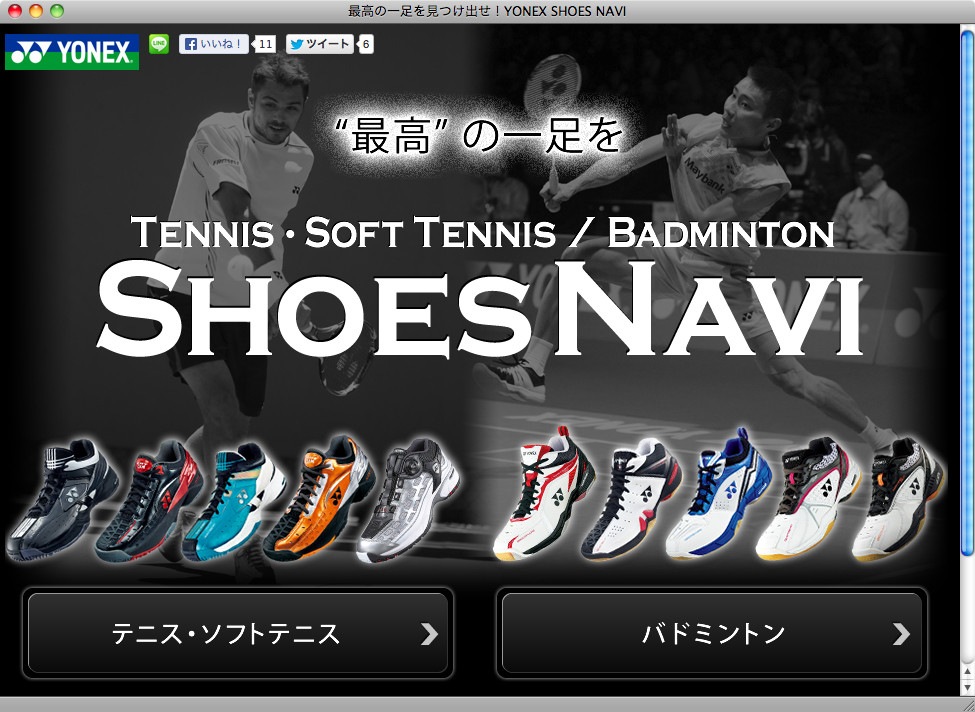The image size is (975, 712).
Task: Click the chevron arrow on テニス・ソフトテニス button
Action: [x=429, y=634]
